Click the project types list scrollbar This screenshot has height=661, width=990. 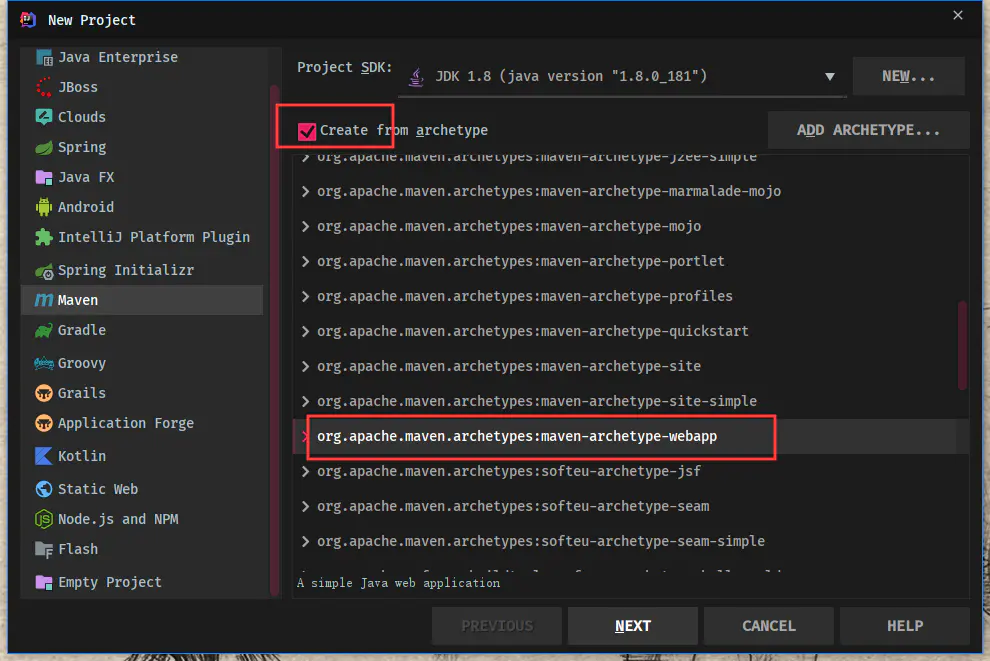tap(274, 340)
